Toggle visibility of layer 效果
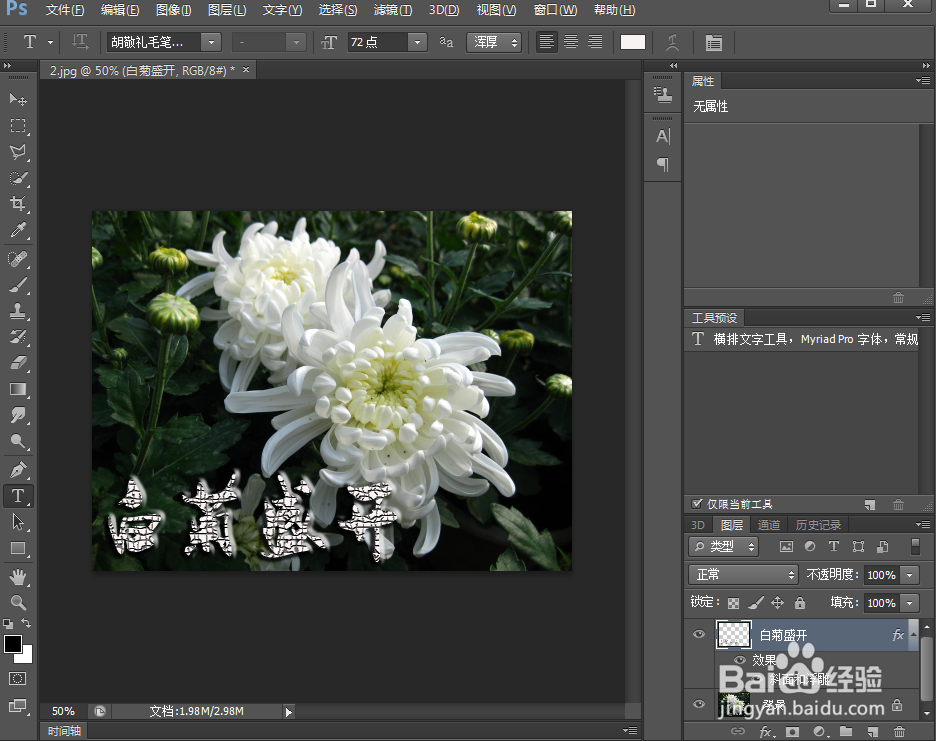Viewport: 936px width, 741px height. coord(740,660)
